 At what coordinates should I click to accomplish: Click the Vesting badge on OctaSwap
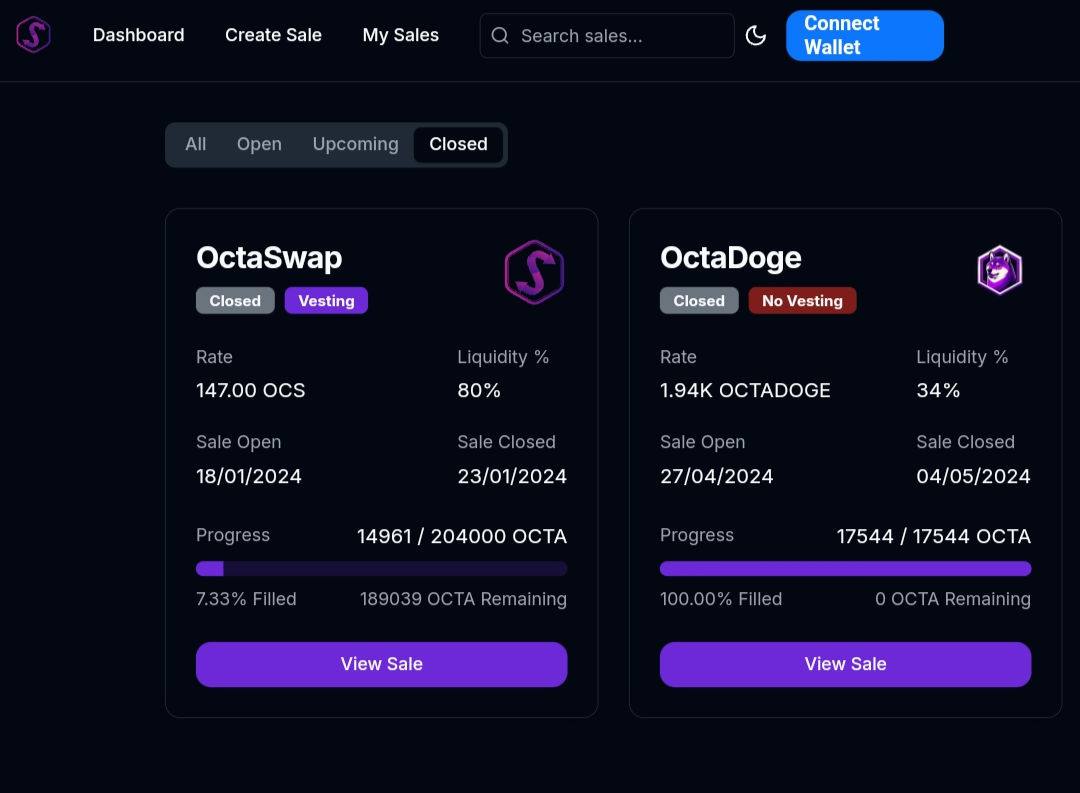coord(326,301)
